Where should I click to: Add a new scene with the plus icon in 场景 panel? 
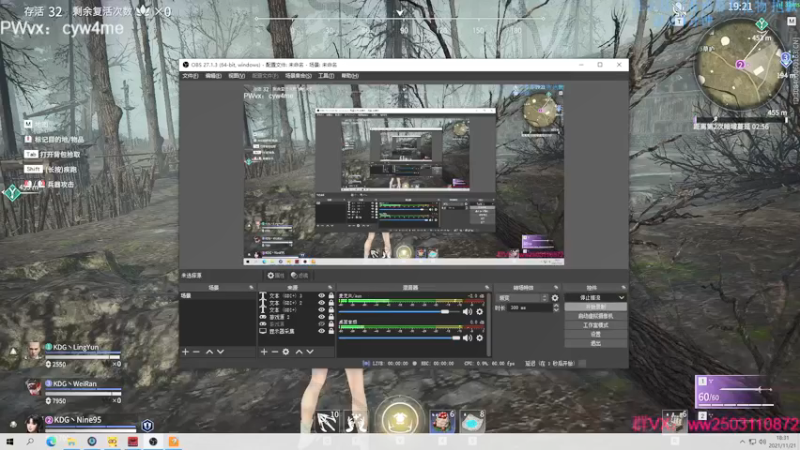click(x=185, y=352)
